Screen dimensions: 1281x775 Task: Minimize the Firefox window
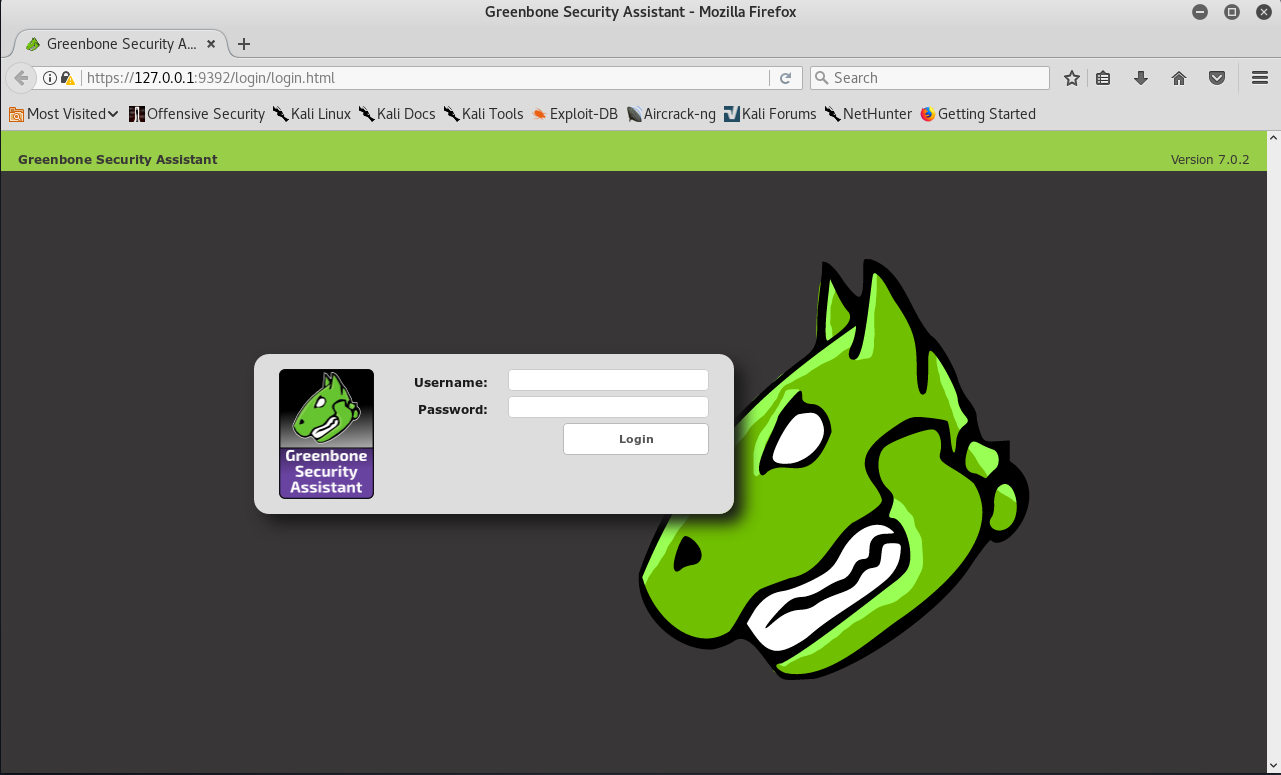click(x=1199, y=12)
